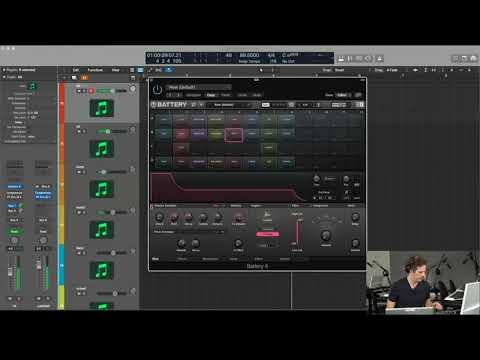Expand the Track inspector disclosure triangle
480x360 pixels.
pos(4,77)
